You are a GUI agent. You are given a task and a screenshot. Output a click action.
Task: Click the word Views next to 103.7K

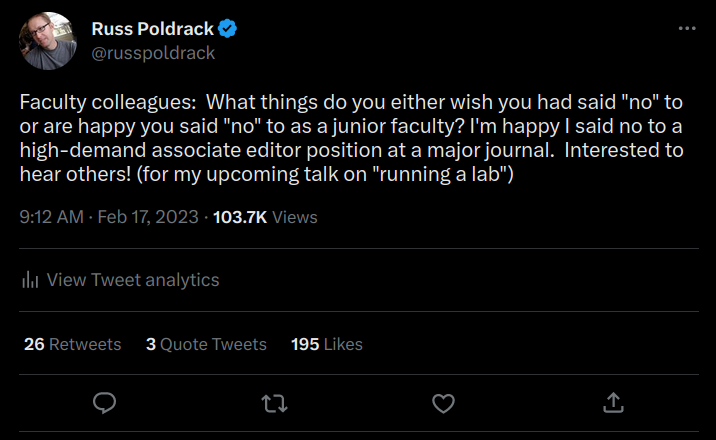point(295,216)
